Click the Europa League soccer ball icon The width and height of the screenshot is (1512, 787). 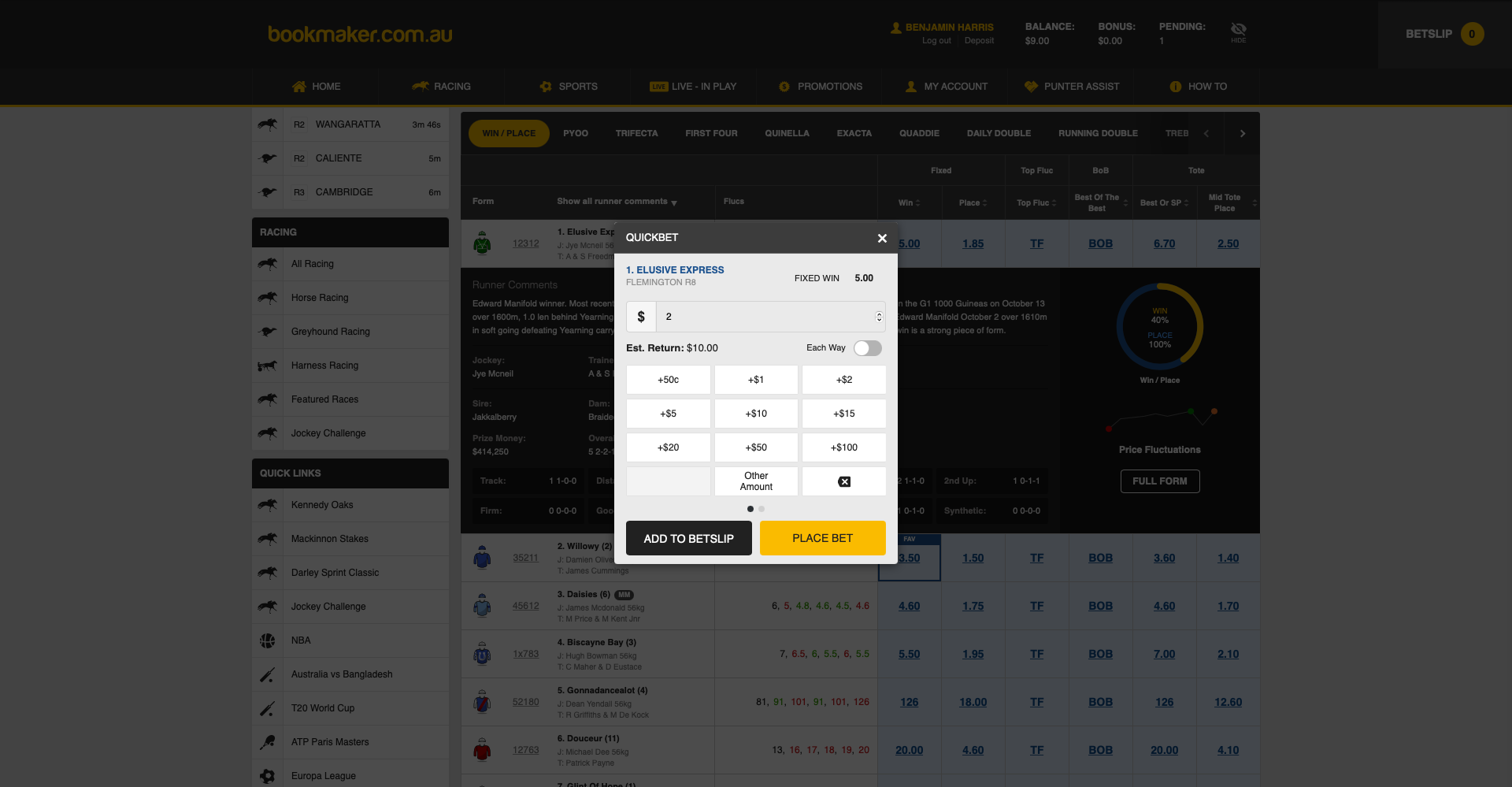point(268,776)
